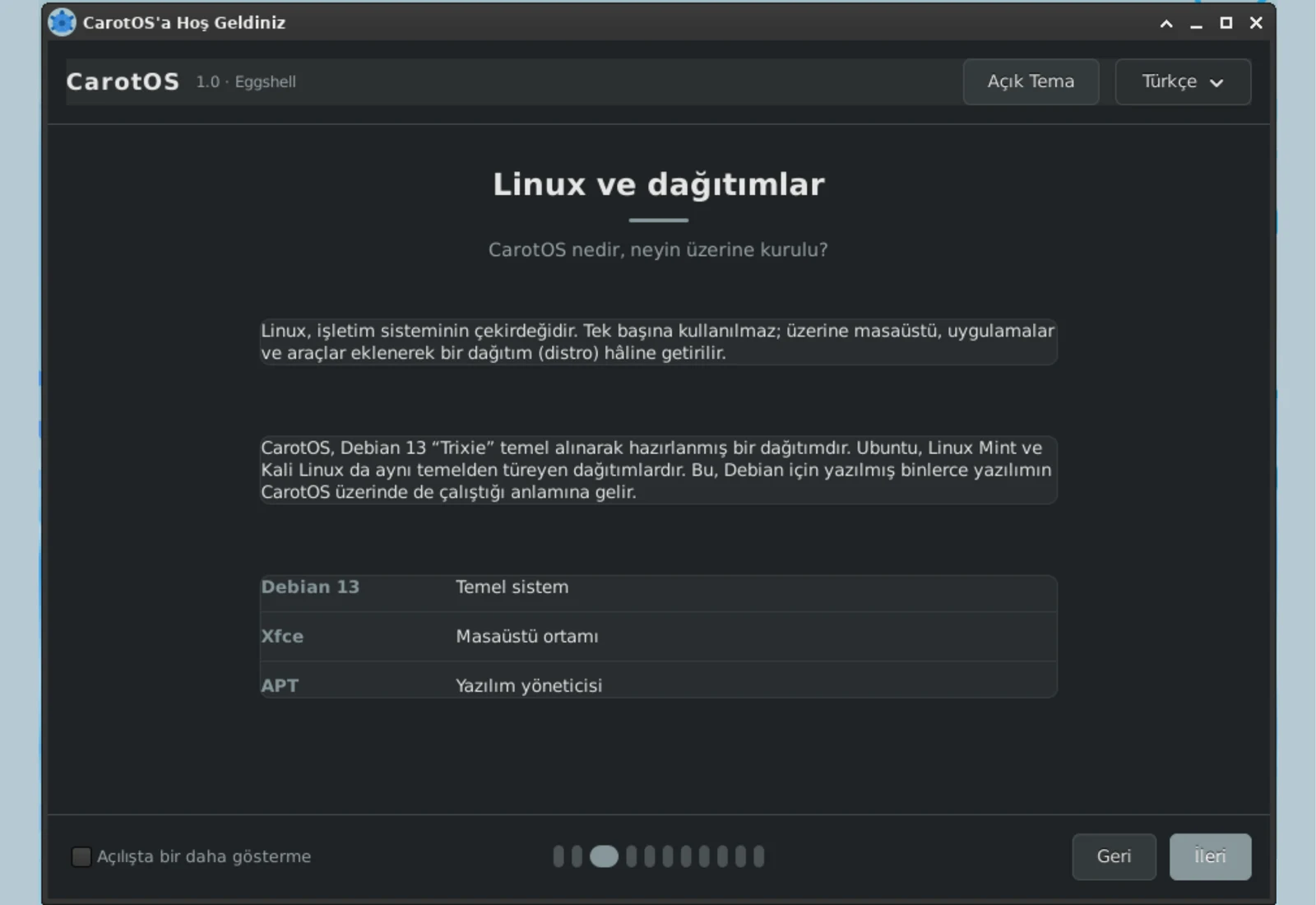The height and width of the screenshot is (905, 1316).
Task: Select the 'Debian 13' table label
Action: click(x=310, y=587)
